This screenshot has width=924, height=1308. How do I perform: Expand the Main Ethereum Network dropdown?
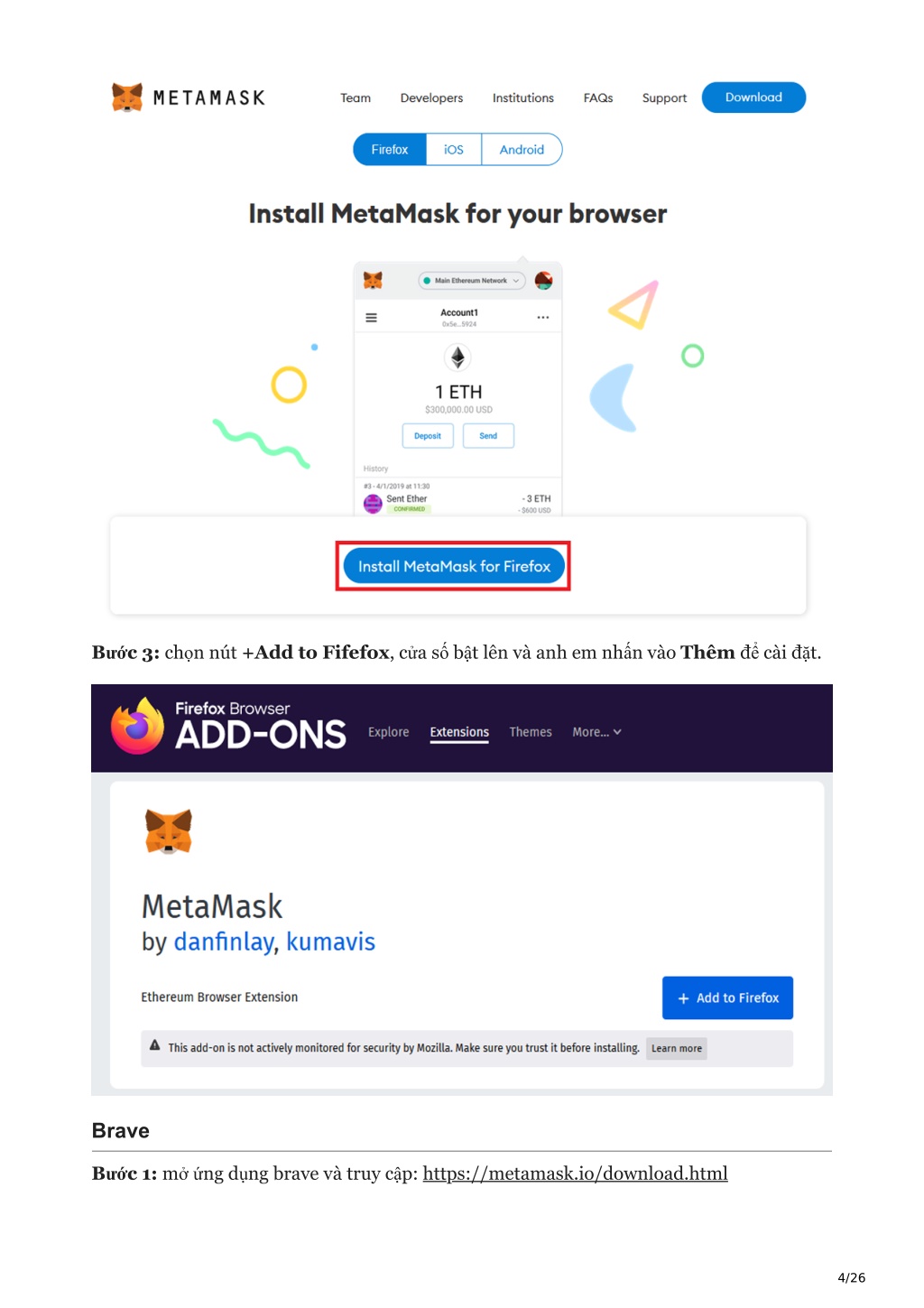tap(472, 281)
